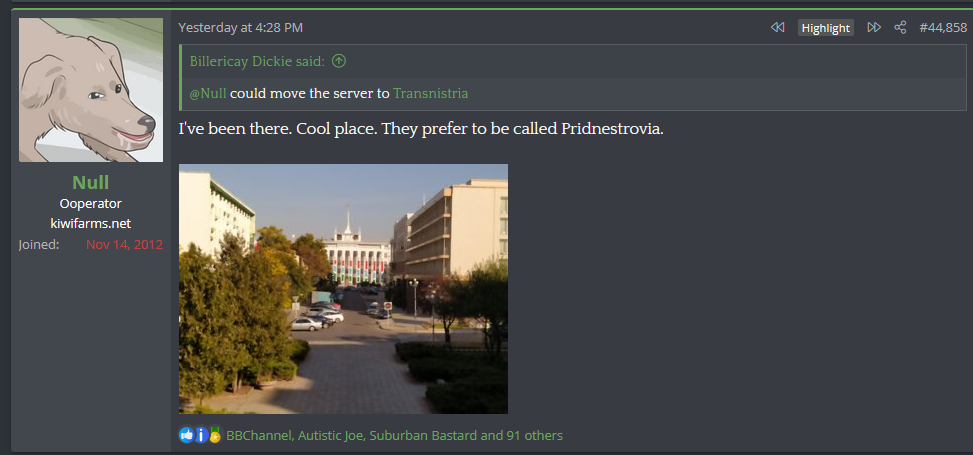Open the username Null profile

point(91,182)
